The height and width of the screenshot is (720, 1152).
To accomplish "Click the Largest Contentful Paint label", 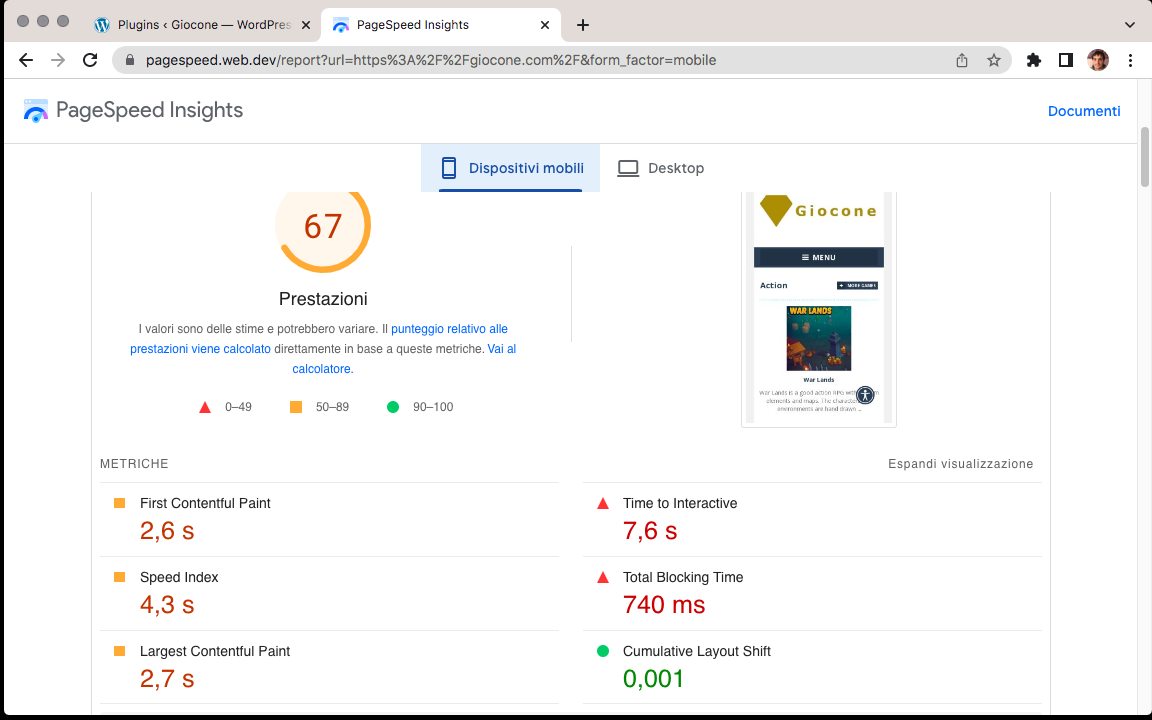I will pos(215,651).
